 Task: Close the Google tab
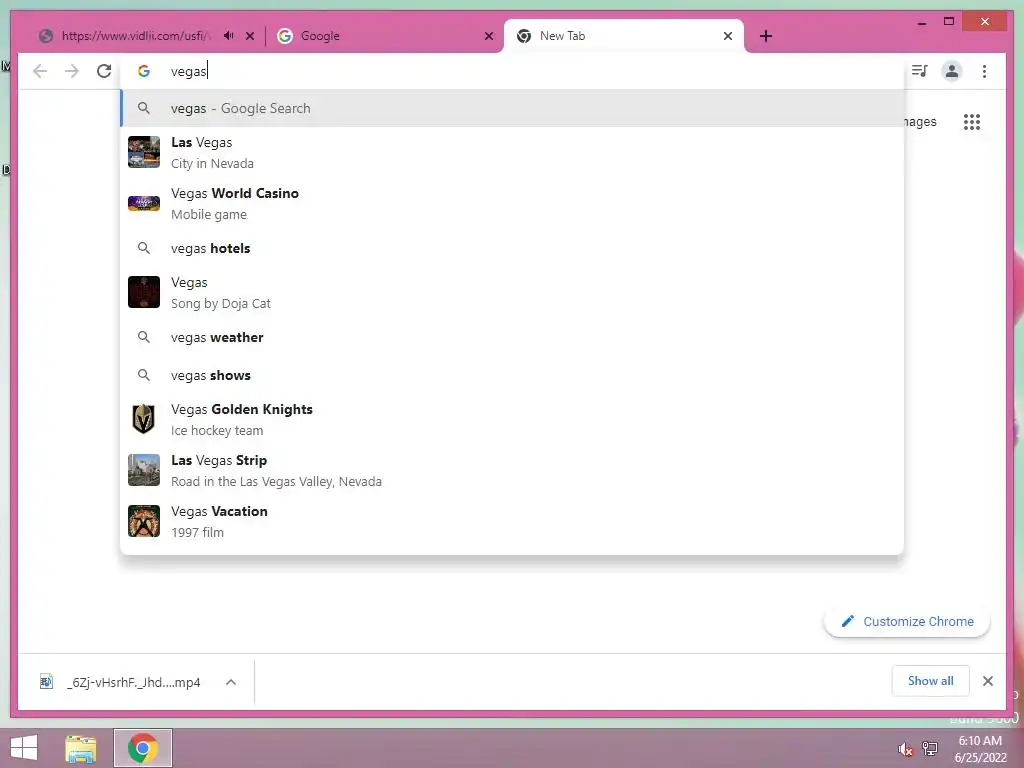tap(488, 36)
